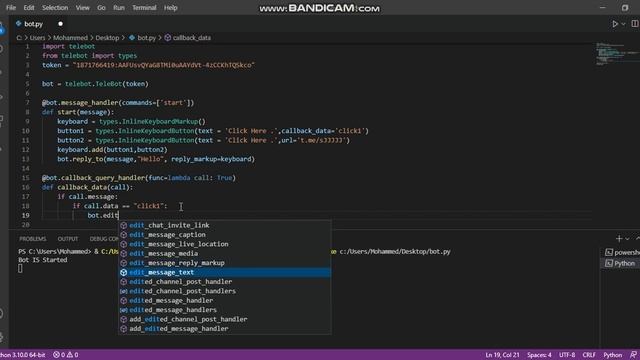This screenshot has width=640, height=360.
Task: Click the Users breadcrumb segment
Action: coord(37,38)
